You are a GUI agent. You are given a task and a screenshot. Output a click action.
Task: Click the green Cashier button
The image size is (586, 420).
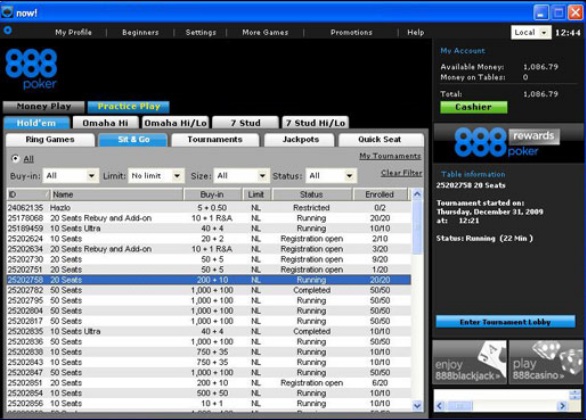(x=474, y=107)
